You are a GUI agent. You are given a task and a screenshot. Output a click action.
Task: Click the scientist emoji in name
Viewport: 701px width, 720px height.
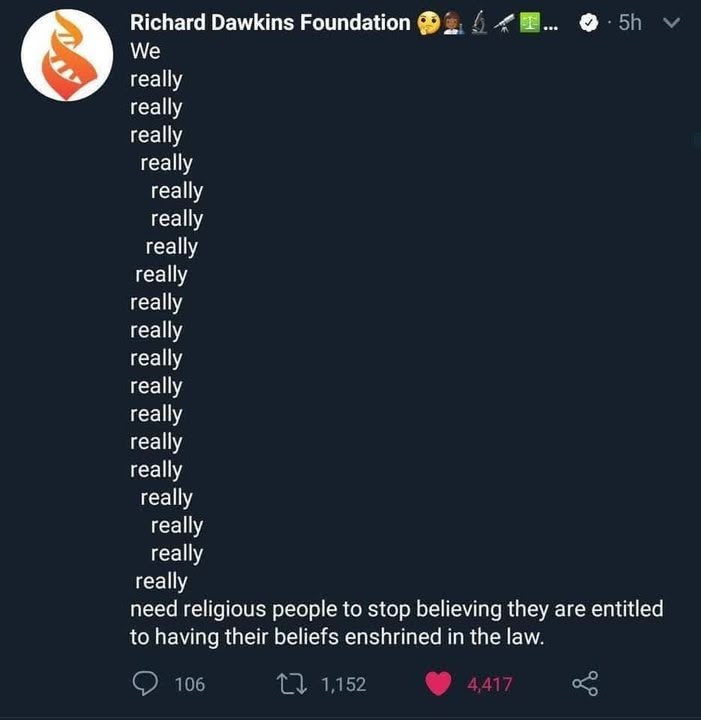click(x=452, y=23)
